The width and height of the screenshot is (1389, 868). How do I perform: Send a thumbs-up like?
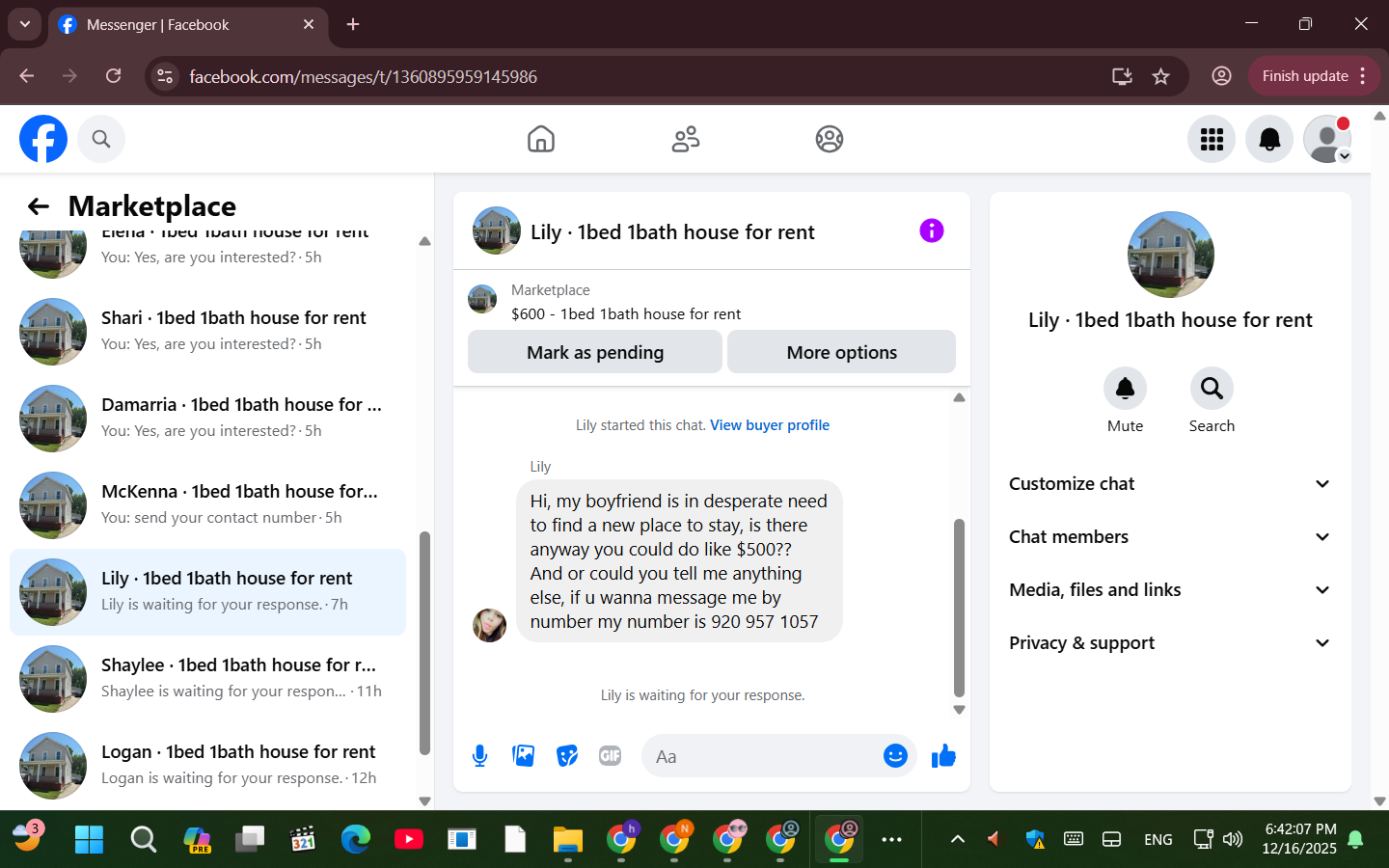click(943, 756)
